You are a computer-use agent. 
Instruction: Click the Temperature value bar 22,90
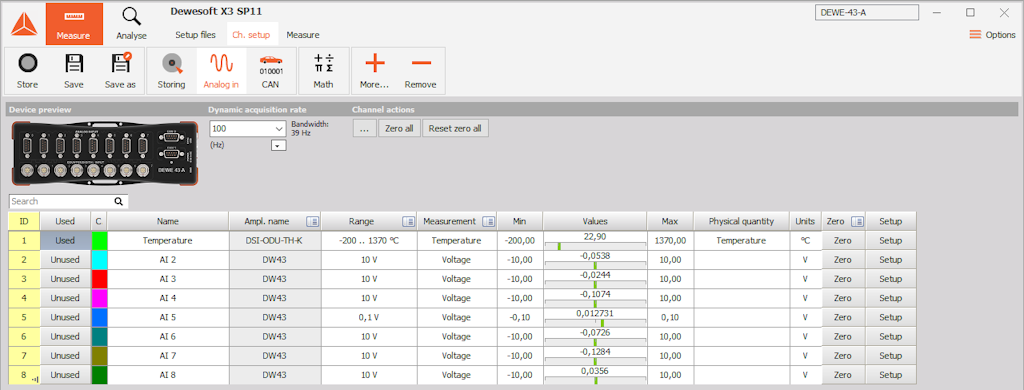[595, 240]
